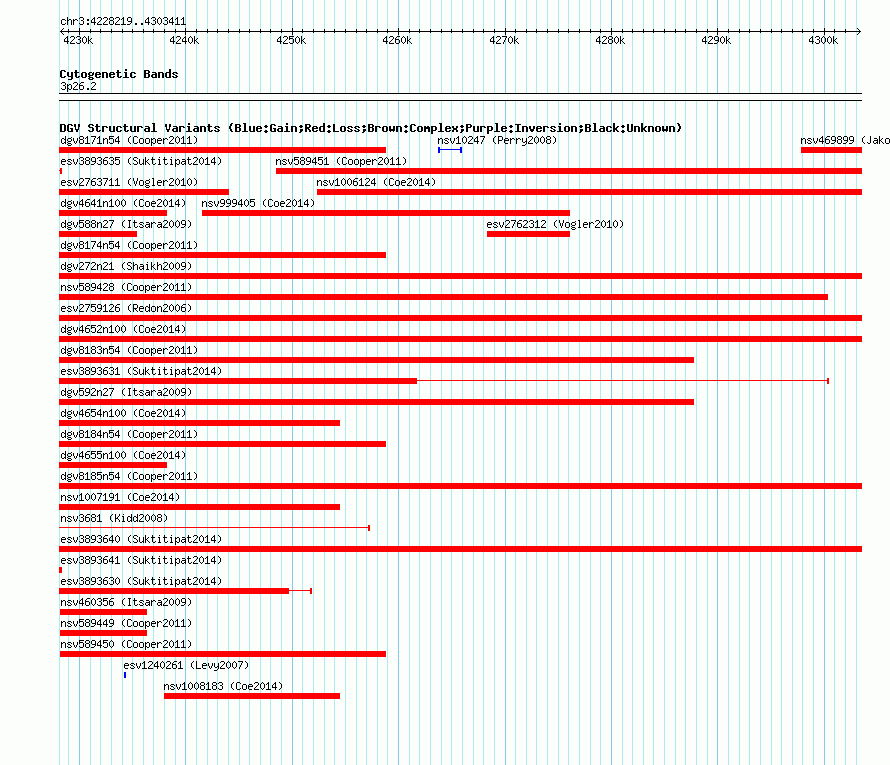Click dgv4652n100 (Coe2014) label

coord(123,329)
